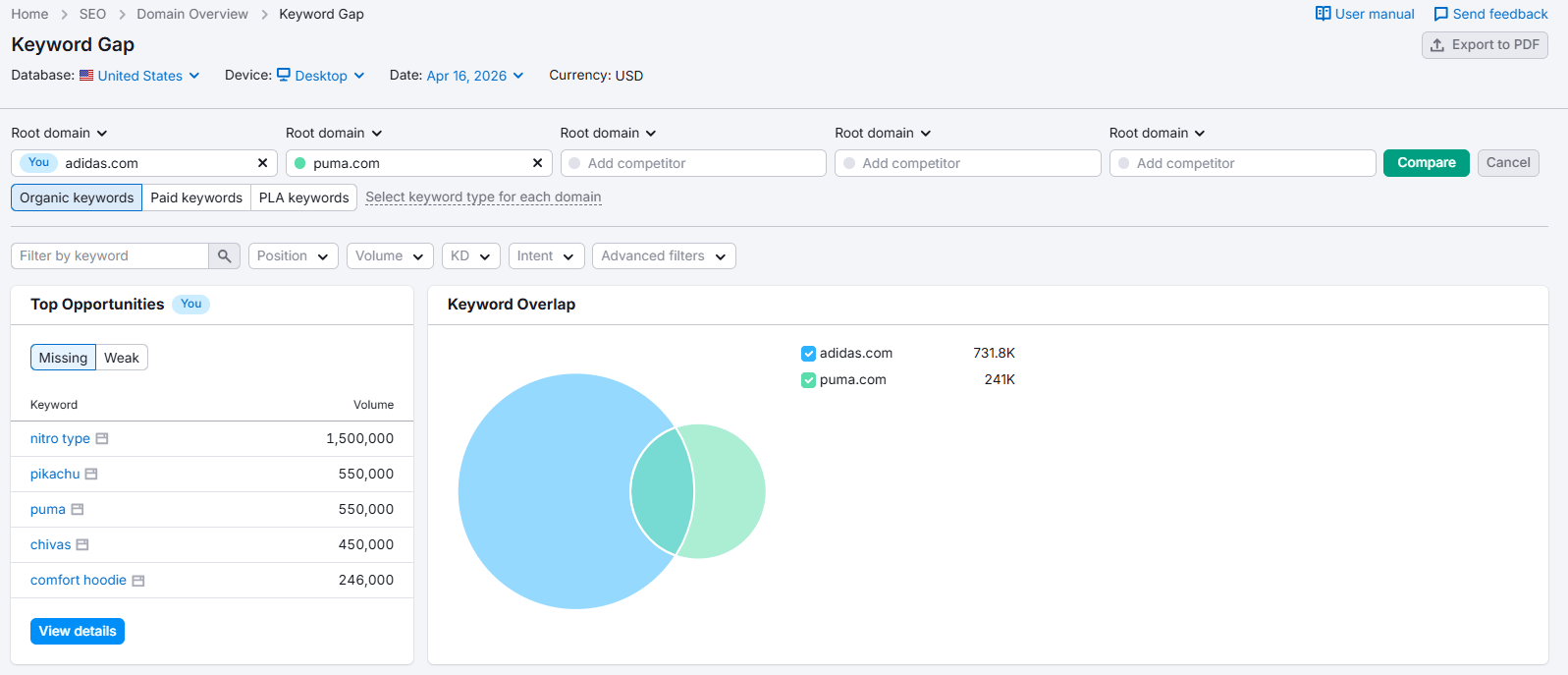Open Select keyword type for each domain

click(x=483, y=197)
